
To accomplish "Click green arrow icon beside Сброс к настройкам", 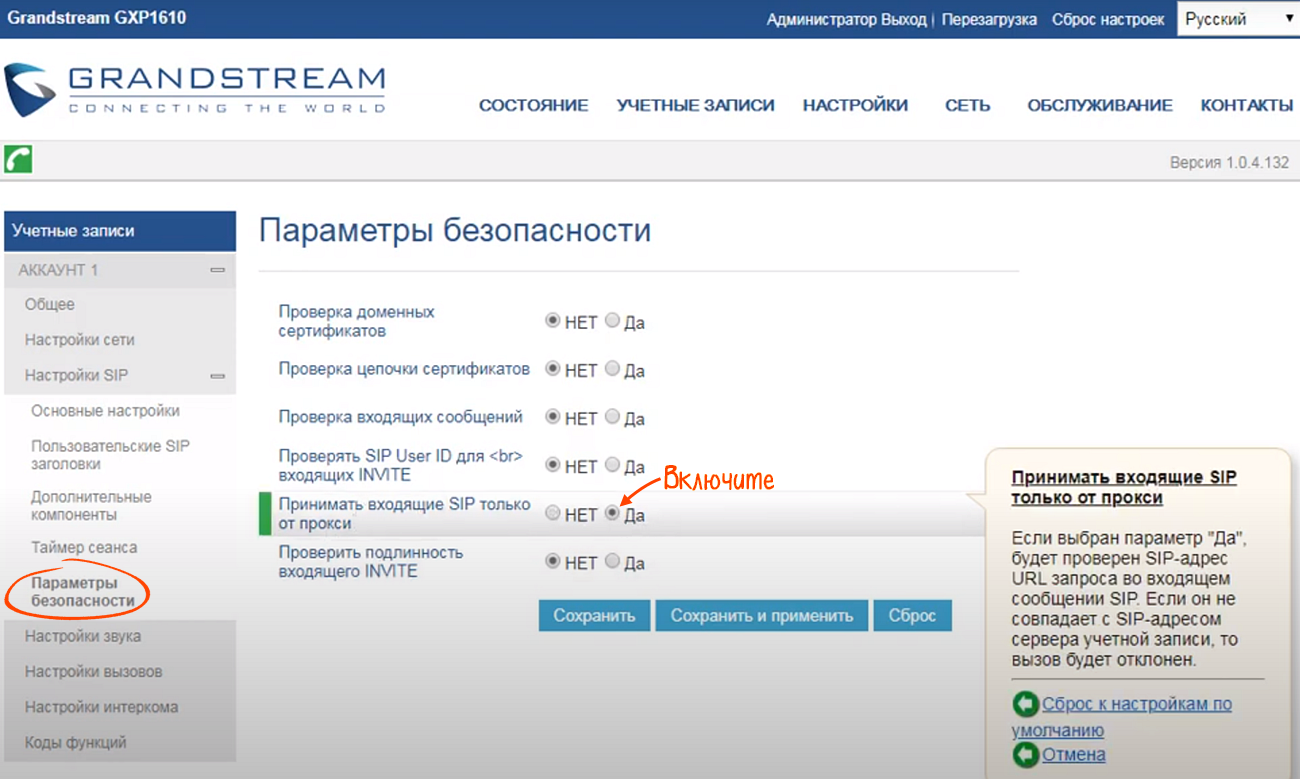I will [x=1025, y=704].
